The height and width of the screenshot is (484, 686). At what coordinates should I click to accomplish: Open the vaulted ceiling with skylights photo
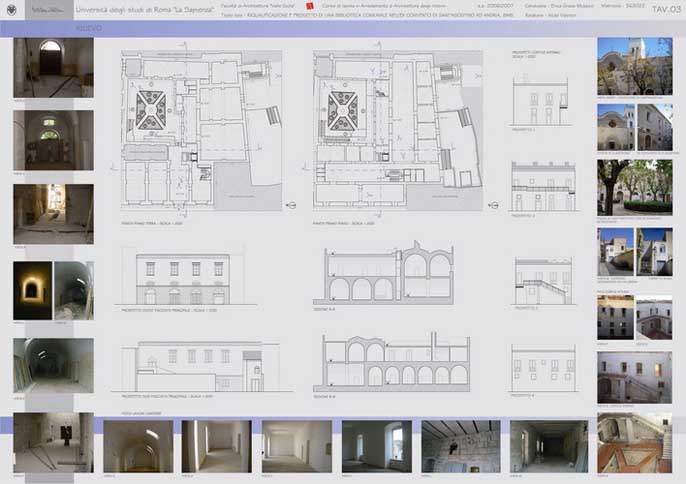click(138, 446)
